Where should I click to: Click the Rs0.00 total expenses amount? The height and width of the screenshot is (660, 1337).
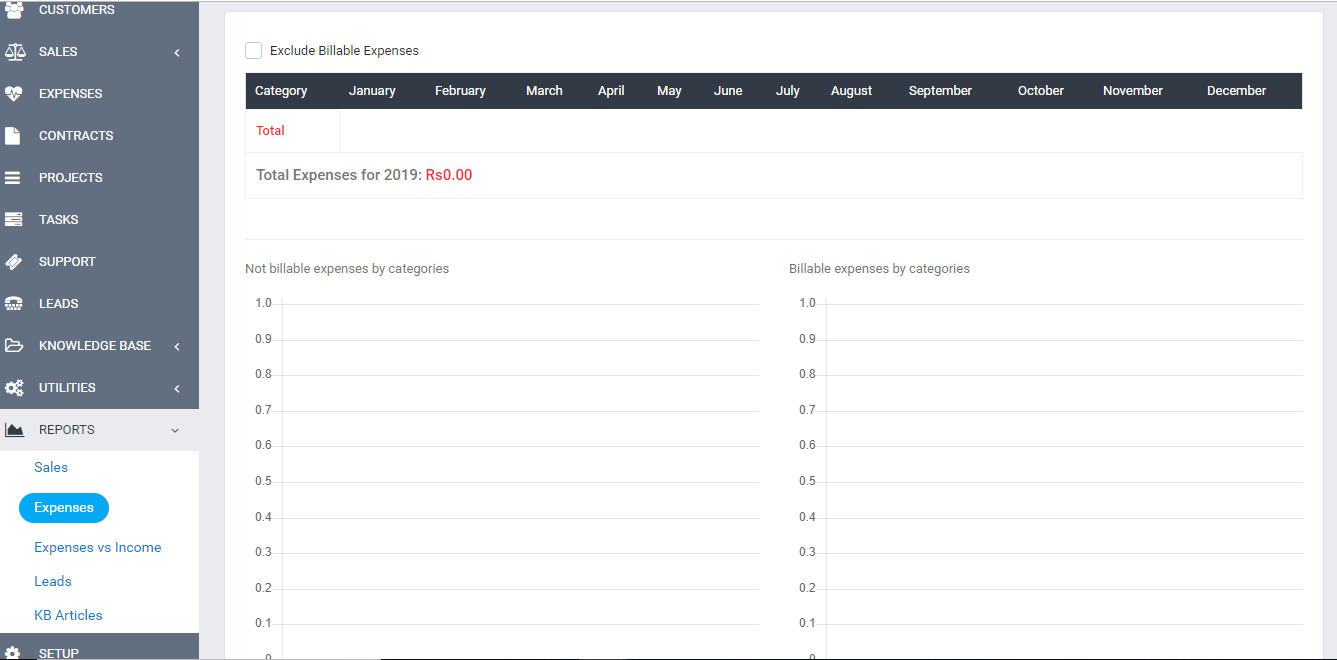click(449, 175)
